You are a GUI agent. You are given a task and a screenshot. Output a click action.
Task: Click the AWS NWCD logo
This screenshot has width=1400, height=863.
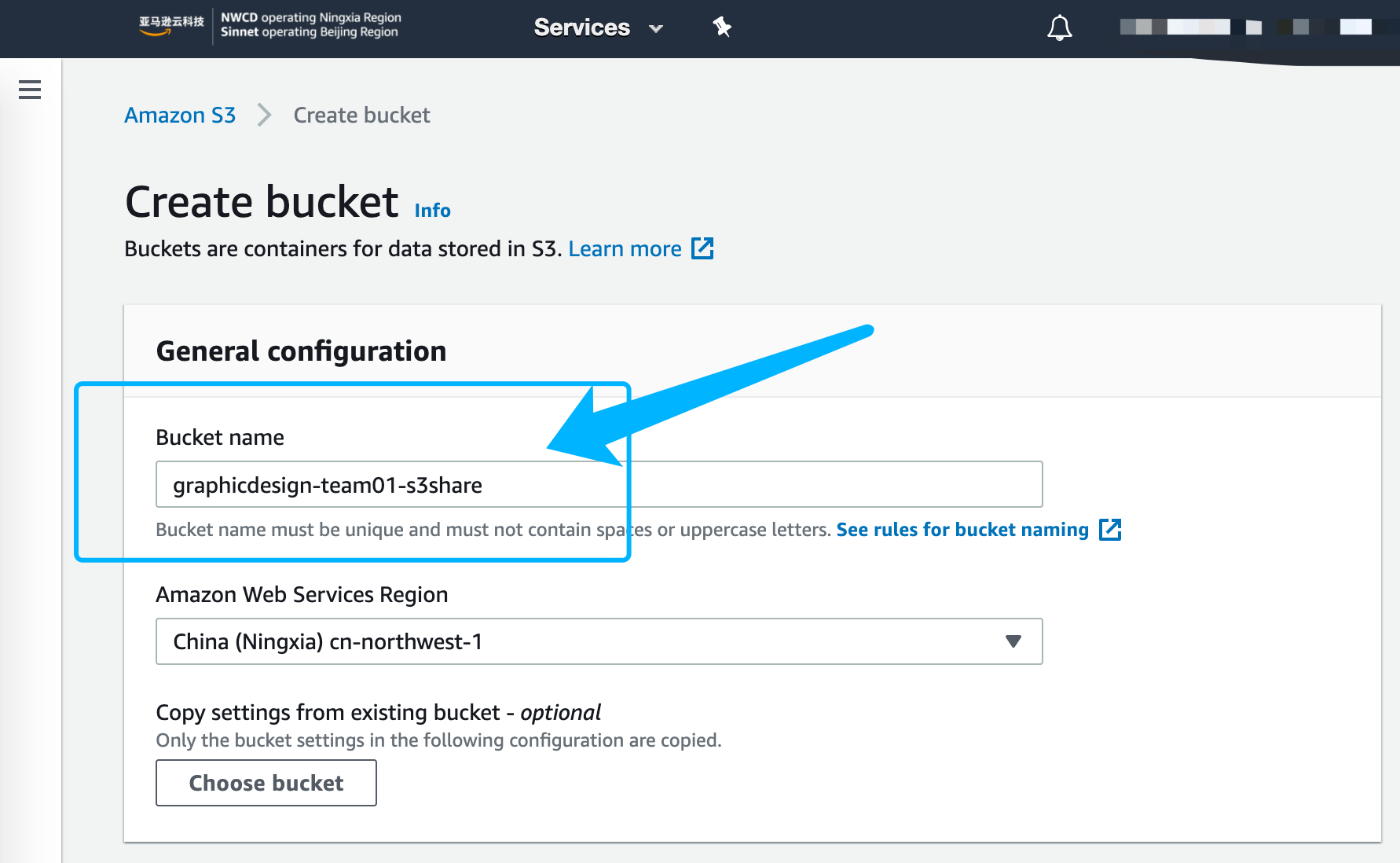pyautogui.click(x=167, y=26)
